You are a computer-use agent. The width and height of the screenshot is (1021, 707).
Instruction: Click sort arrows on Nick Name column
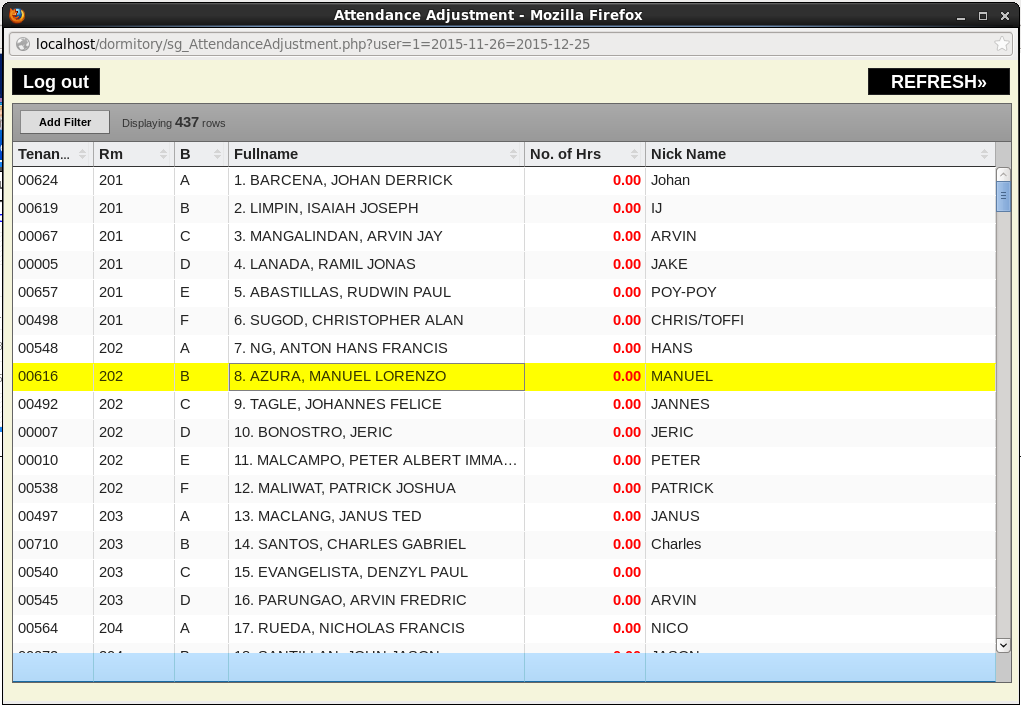pyautogui.click(x=985, y=154)
